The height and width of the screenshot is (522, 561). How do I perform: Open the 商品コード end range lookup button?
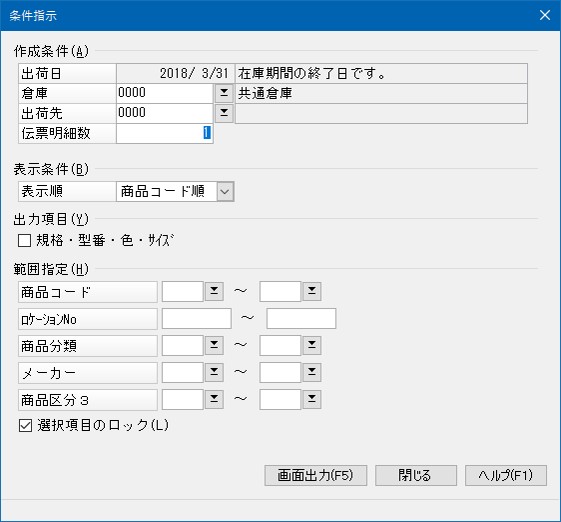pos(312,291)
